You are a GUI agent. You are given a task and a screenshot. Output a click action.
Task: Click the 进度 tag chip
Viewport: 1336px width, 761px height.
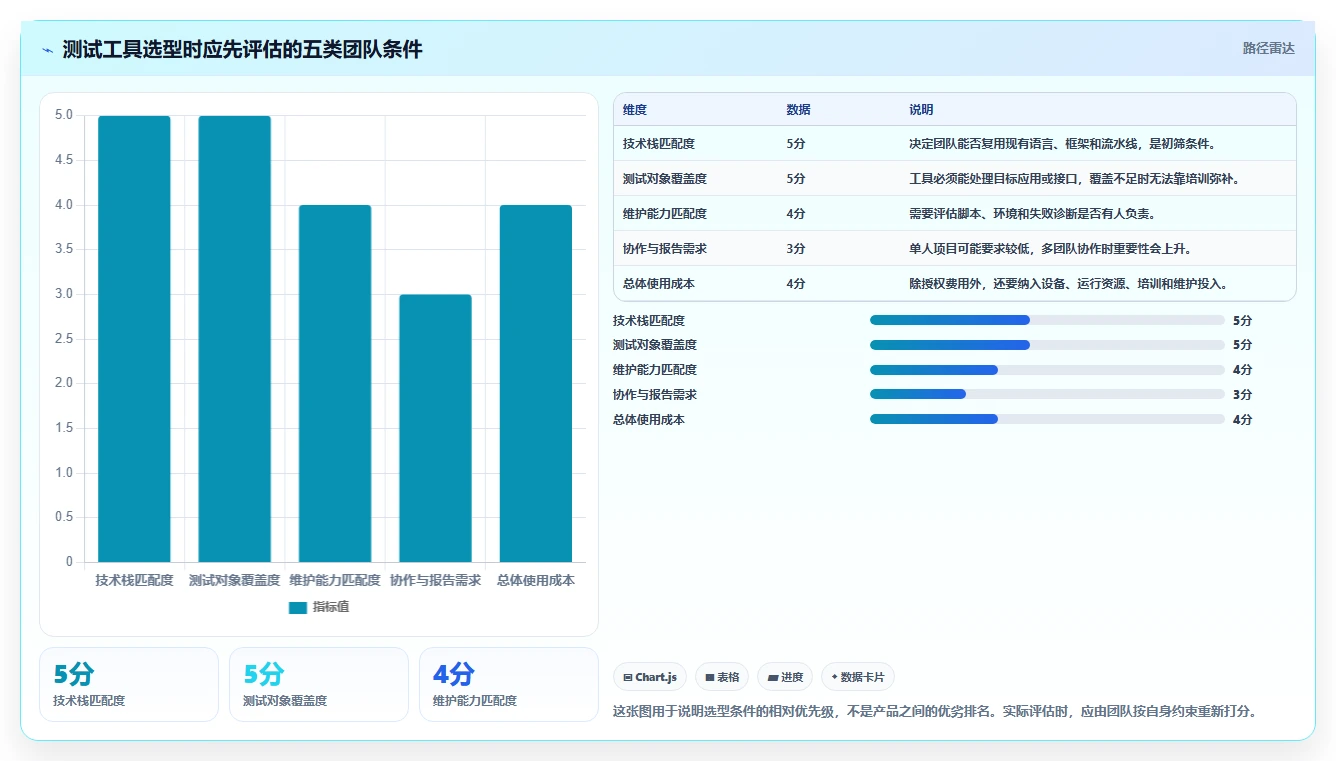[x=785, y=677]
